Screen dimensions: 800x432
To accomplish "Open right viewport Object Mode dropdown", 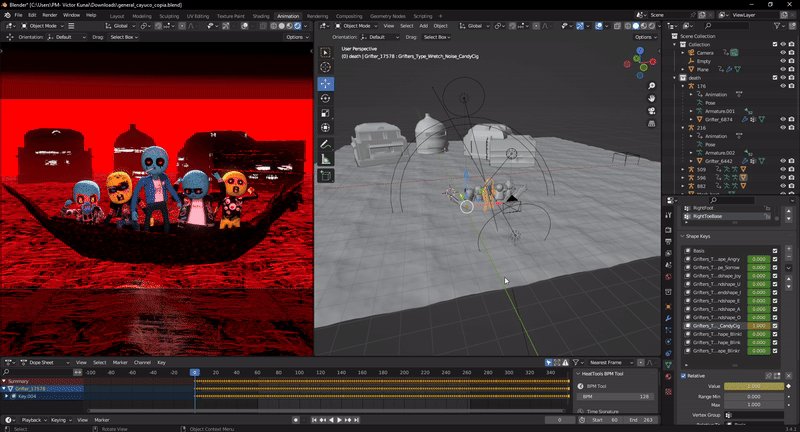I will tap(356, 26).
